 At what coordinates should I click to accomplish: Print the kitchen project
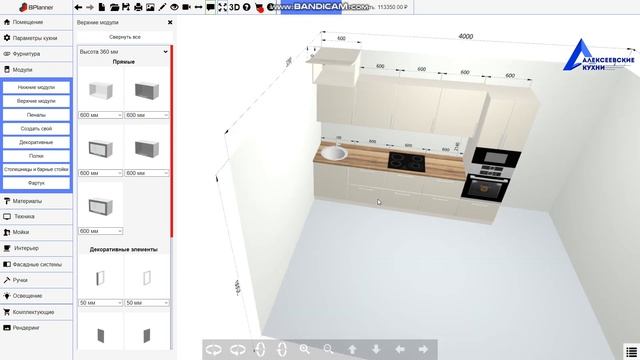click(x=138, y=7)
